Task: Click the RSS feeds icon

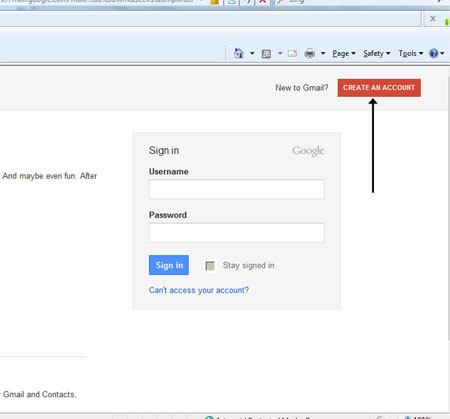Action: tap(266, 54)
